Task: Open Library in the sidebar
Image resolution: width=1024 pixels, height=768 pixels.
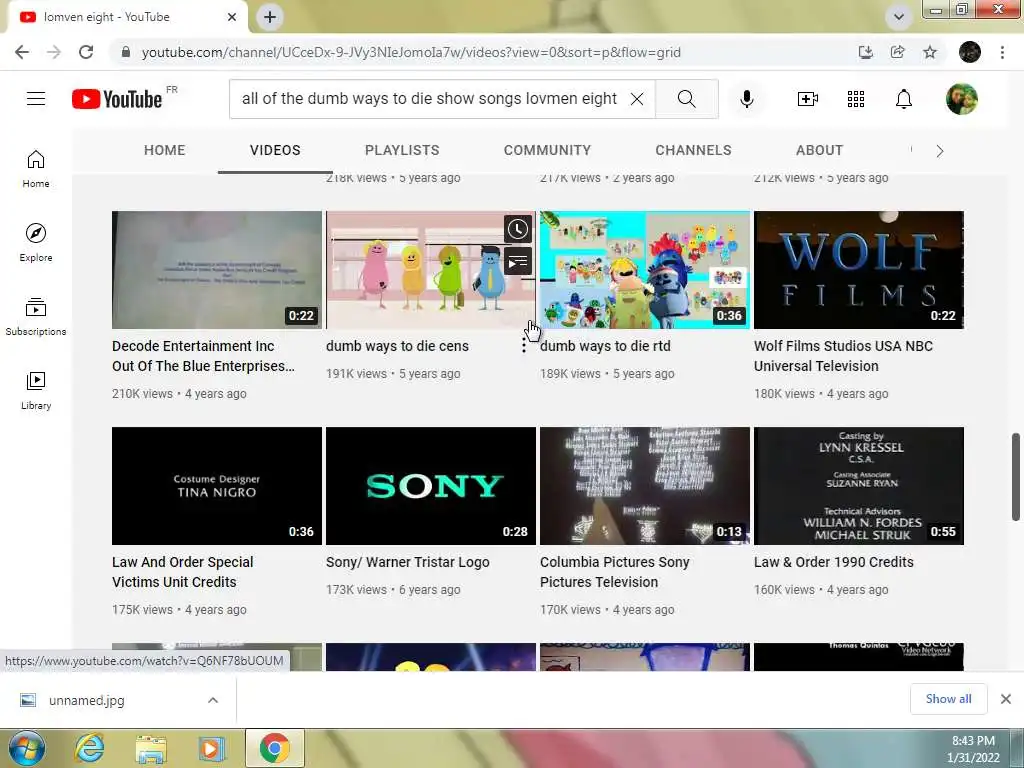Action: pyautogui.click(x=36, y=390)
